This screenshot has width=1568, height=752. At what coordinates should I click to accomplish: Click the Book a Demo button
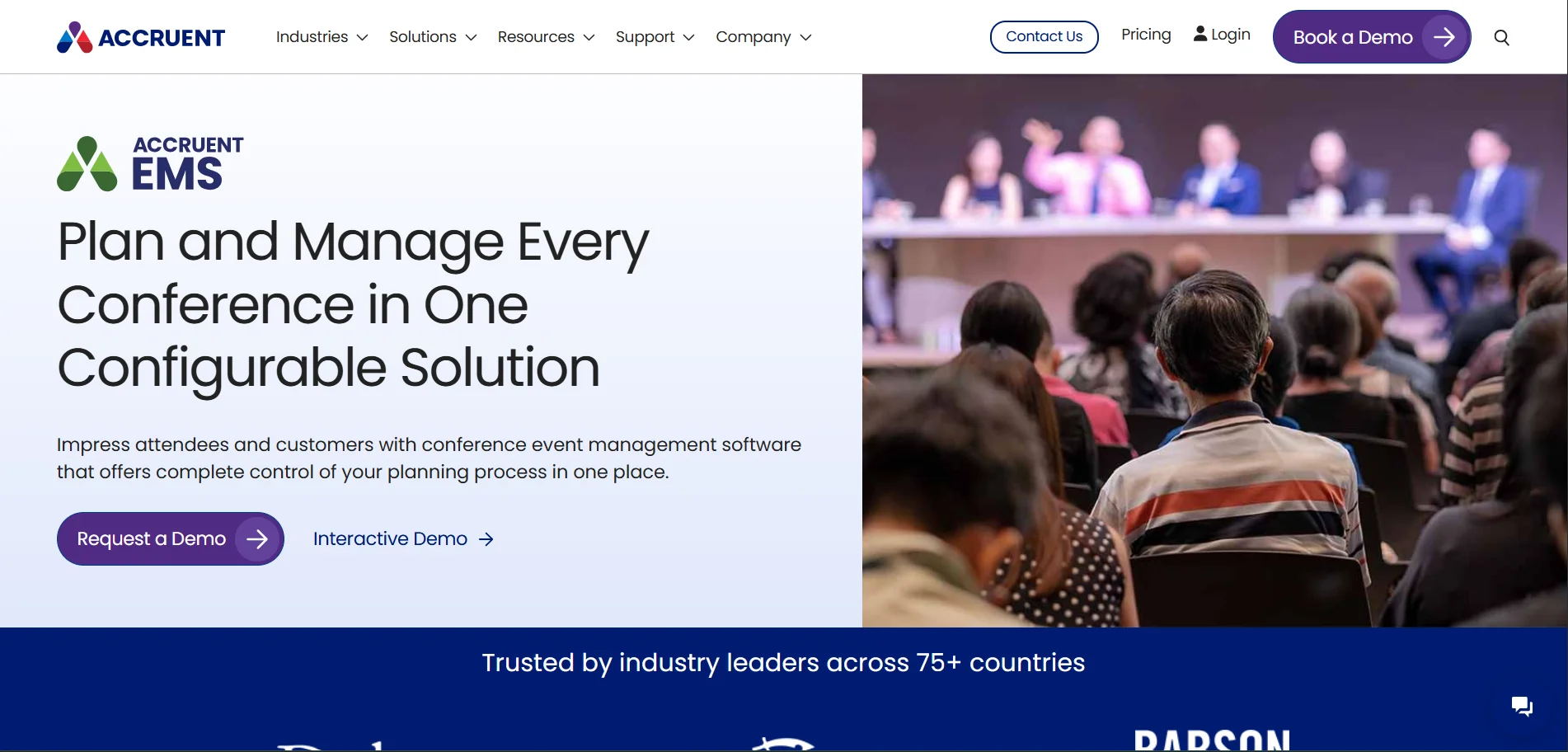pyautogui.click(x=1353, y=37)
